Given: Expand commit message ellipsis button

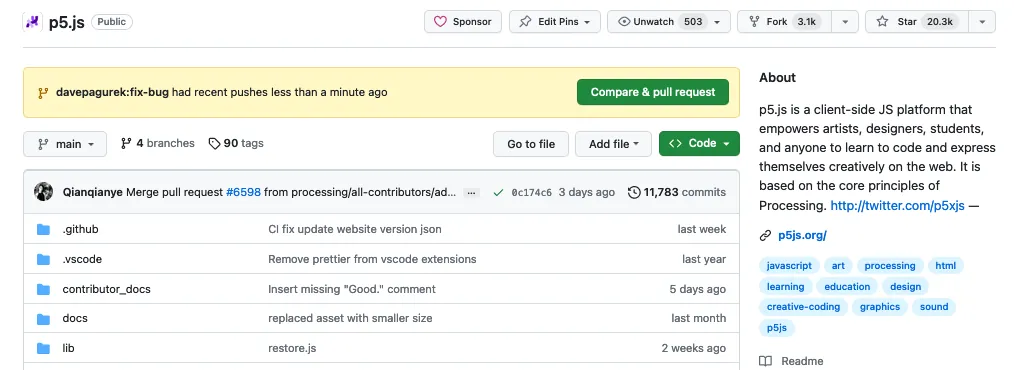Looking at the screenshot, I should [x=472, y=192].
